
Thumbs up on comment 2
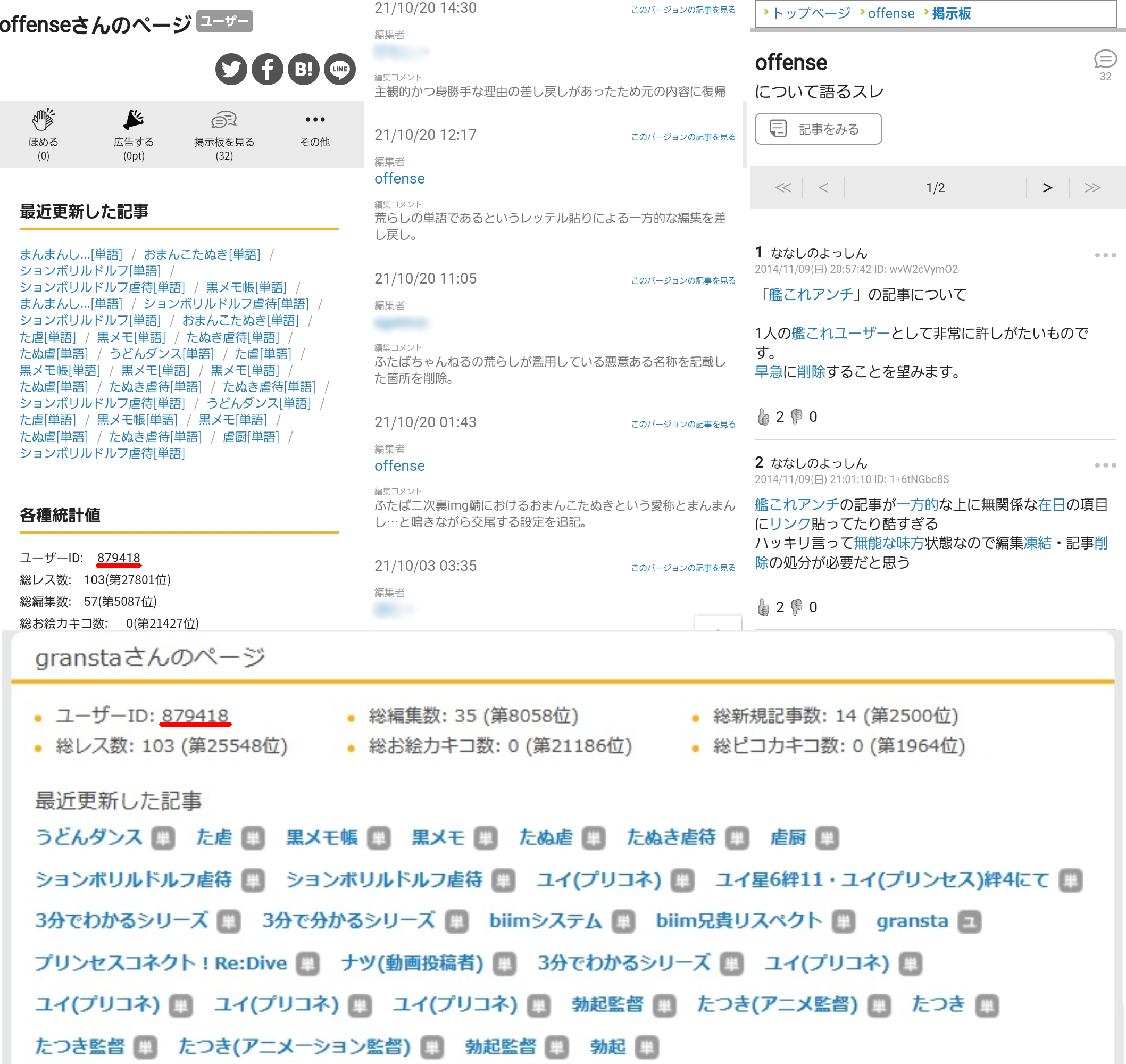[763, 608]
